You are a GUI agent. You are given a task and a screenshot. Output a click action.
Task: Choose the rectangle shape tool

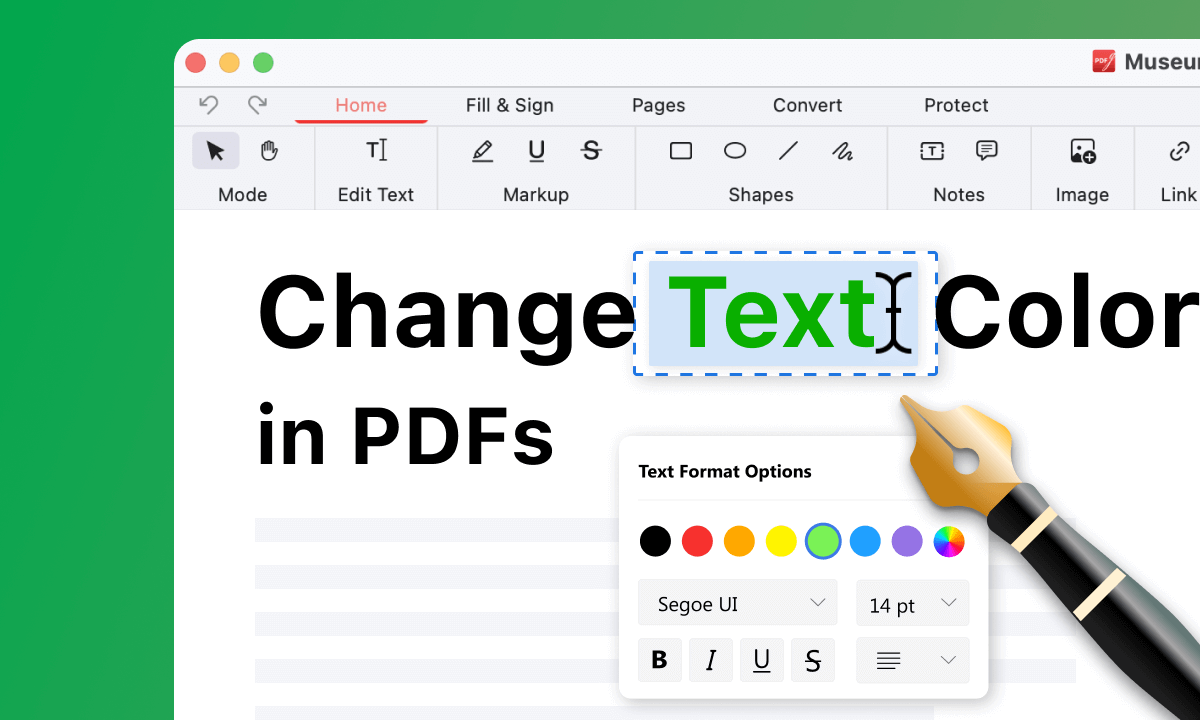[681, 151]
